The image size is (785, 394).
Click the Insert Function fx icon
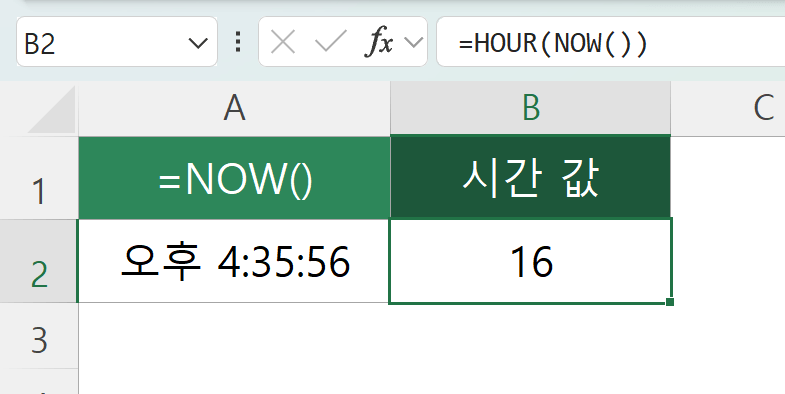point(378,43)
